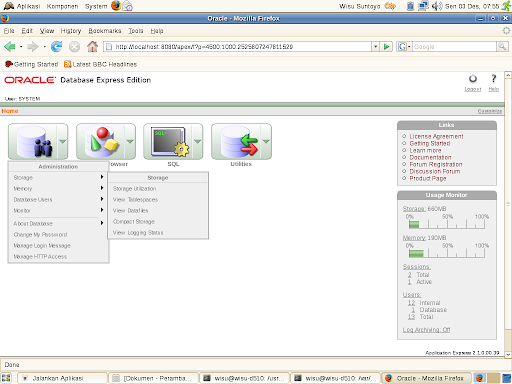Click the Memory usage link
Viewport: 512px width, 384px height.
click(x=414, y=238)
